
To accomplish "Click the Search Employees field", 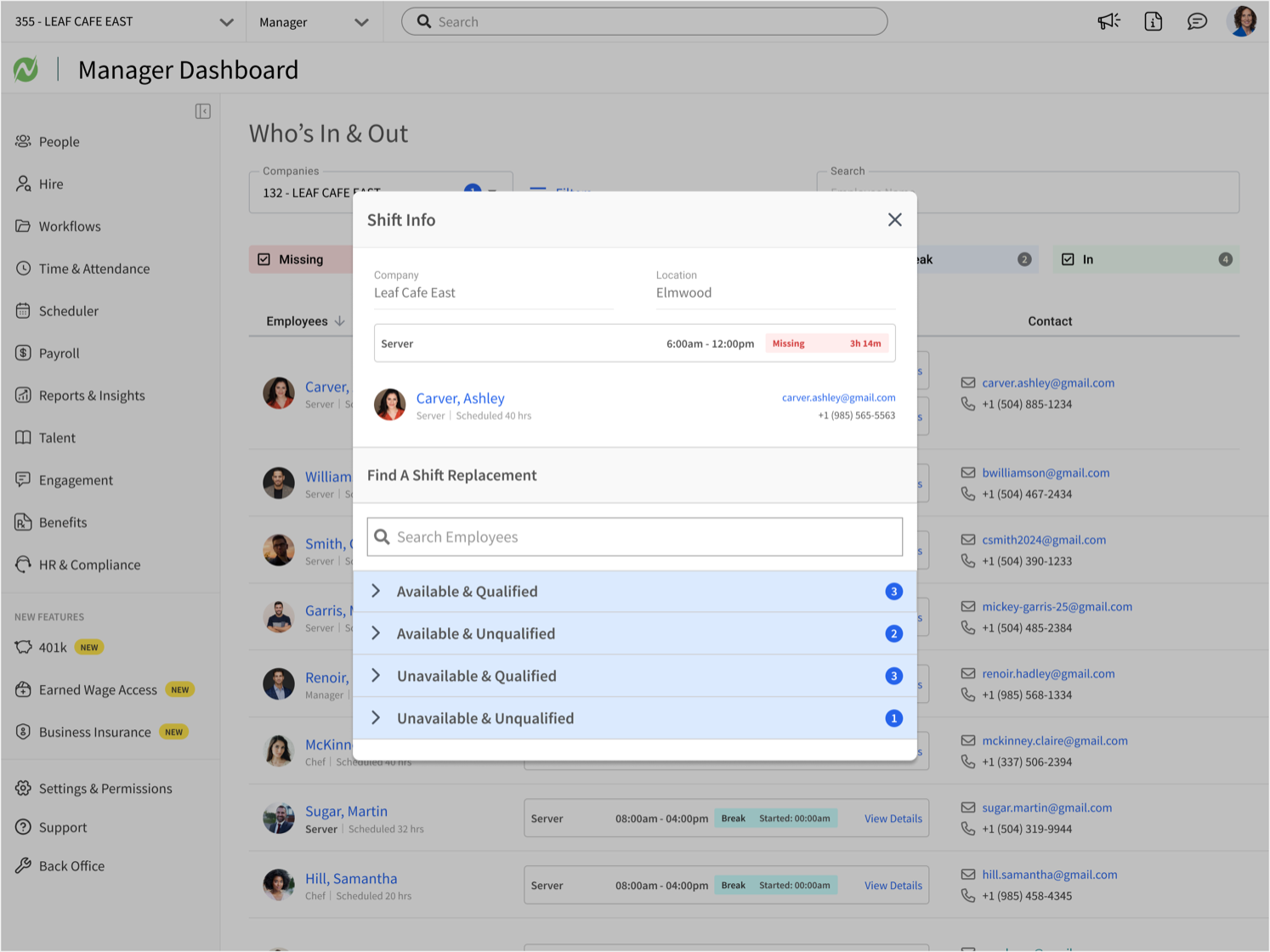I will [634, 536].
